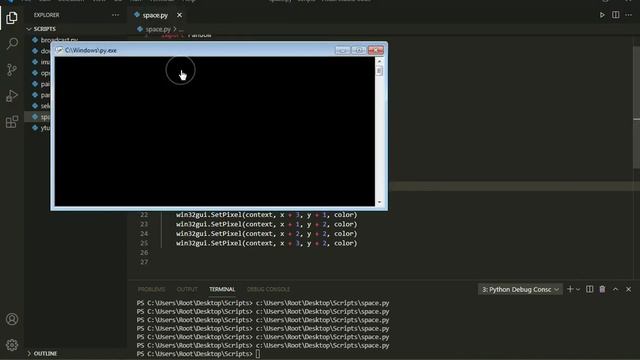This screenshot has height=360, width=640.
Task: Run the Python file with the play icon
Action: (602, 15)
